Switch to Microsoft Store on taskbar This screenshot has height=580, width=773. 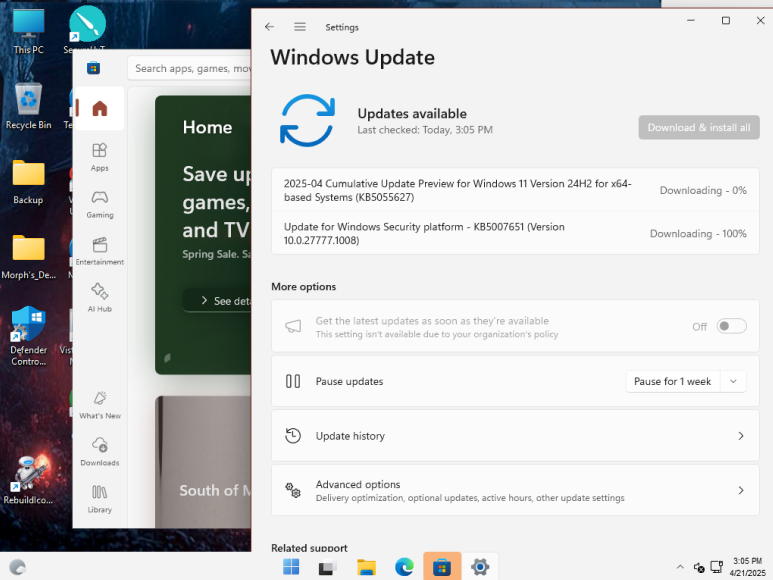pyautogui.click(x=442, y=567)
